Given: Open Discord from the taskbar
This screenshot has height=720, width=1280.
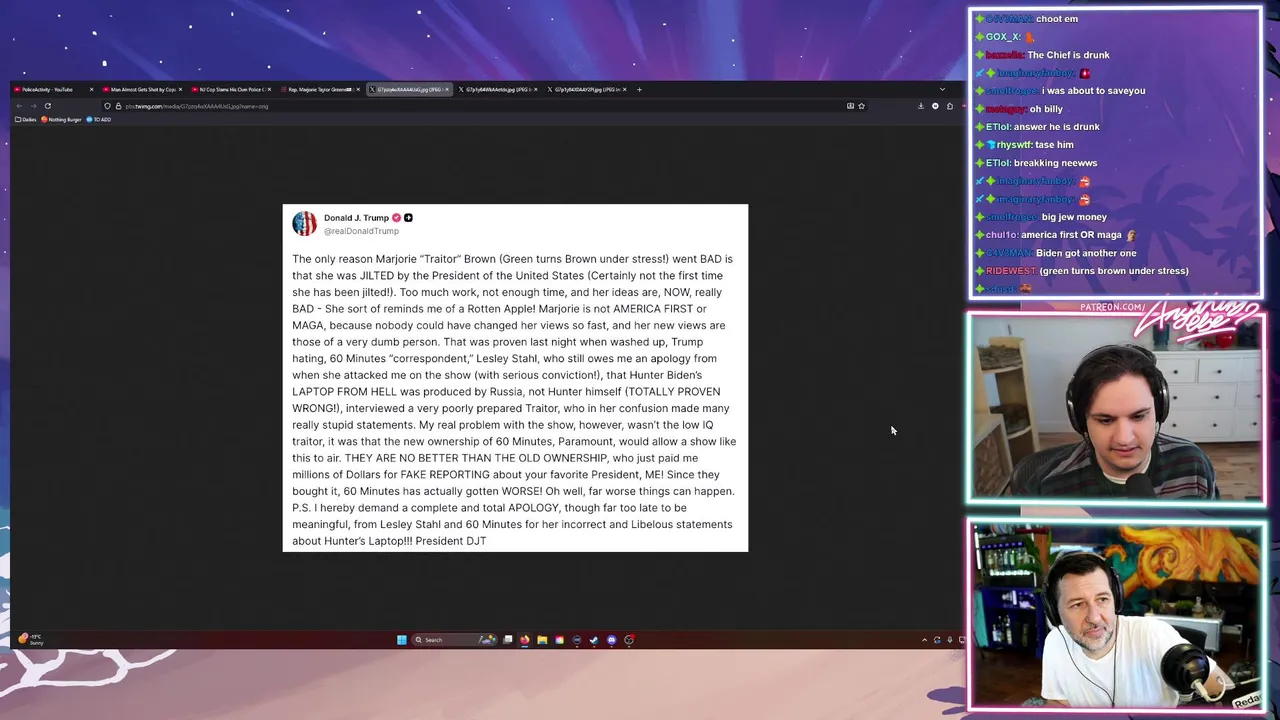Looking at the screenshot, I should [611, 640].
